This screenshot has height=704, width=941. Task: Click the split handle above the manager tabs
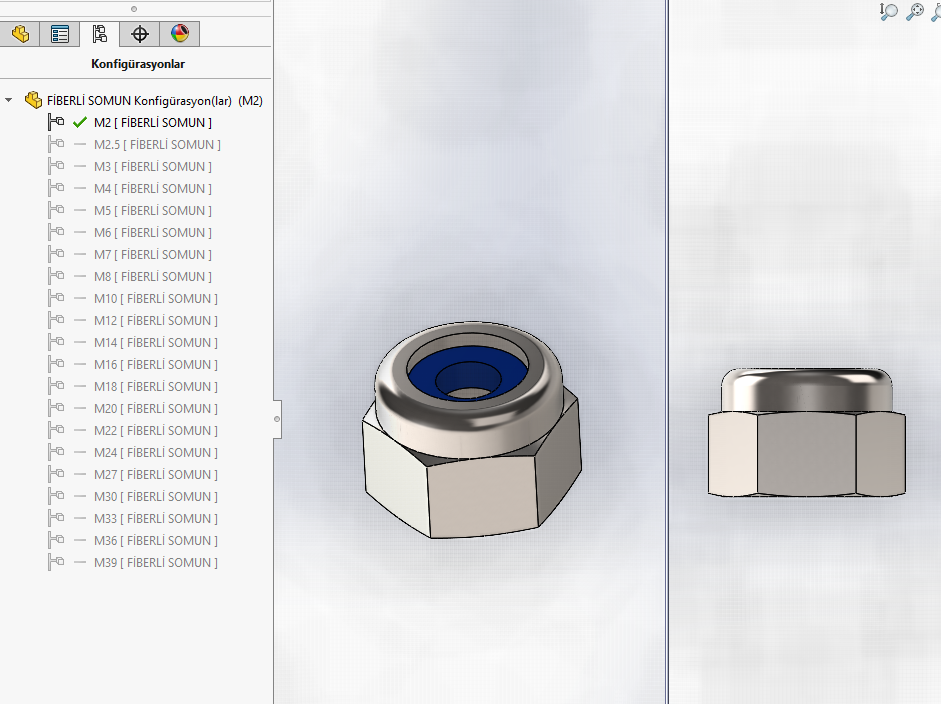(134, 9)
